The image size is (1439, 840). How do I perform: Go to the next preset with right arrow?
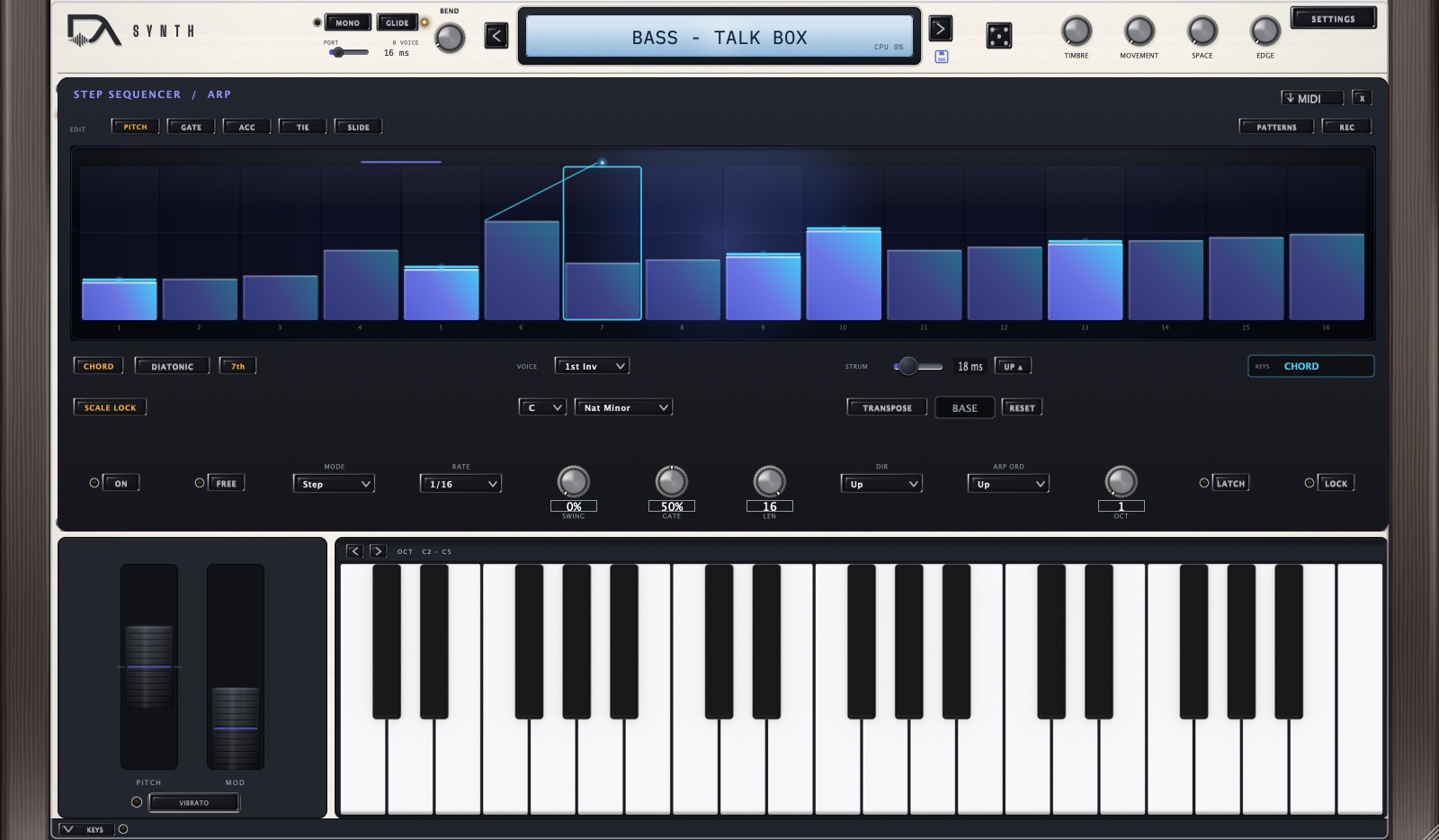(x=940, y=29)
